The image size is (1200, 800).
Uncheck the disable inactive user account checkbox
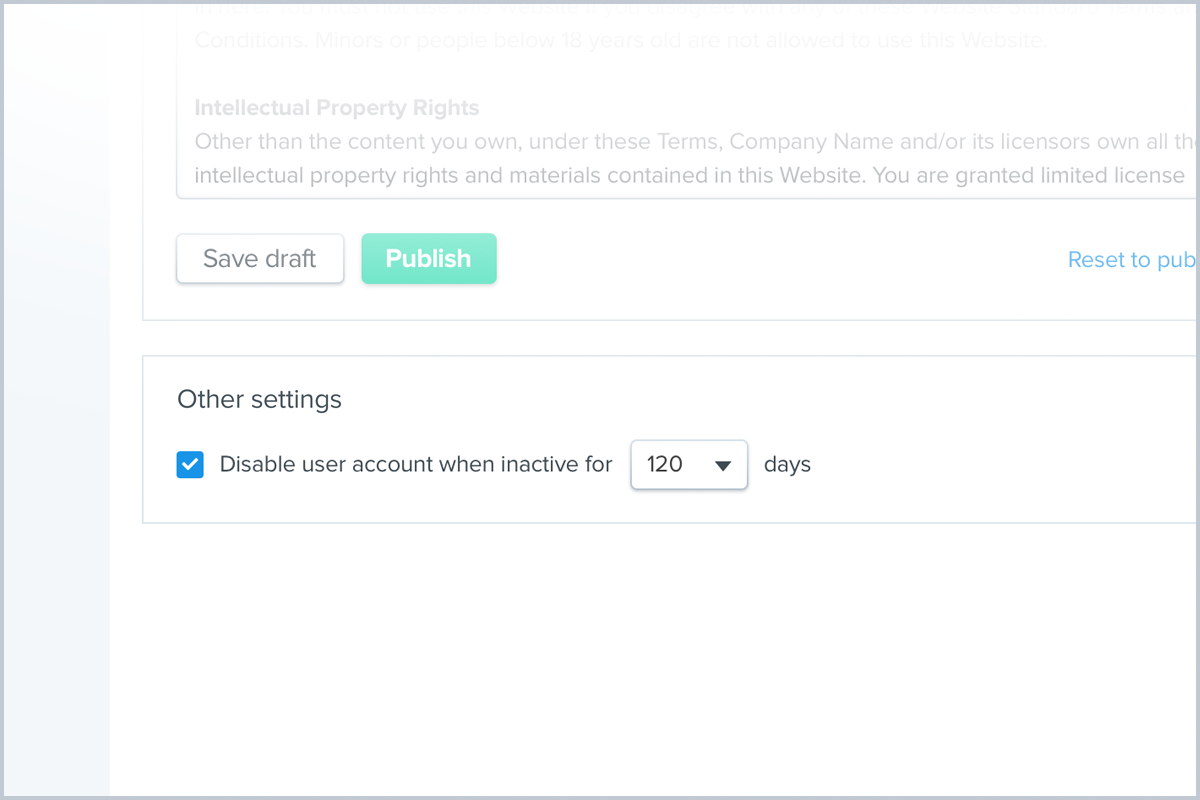(x=190, y=465)
